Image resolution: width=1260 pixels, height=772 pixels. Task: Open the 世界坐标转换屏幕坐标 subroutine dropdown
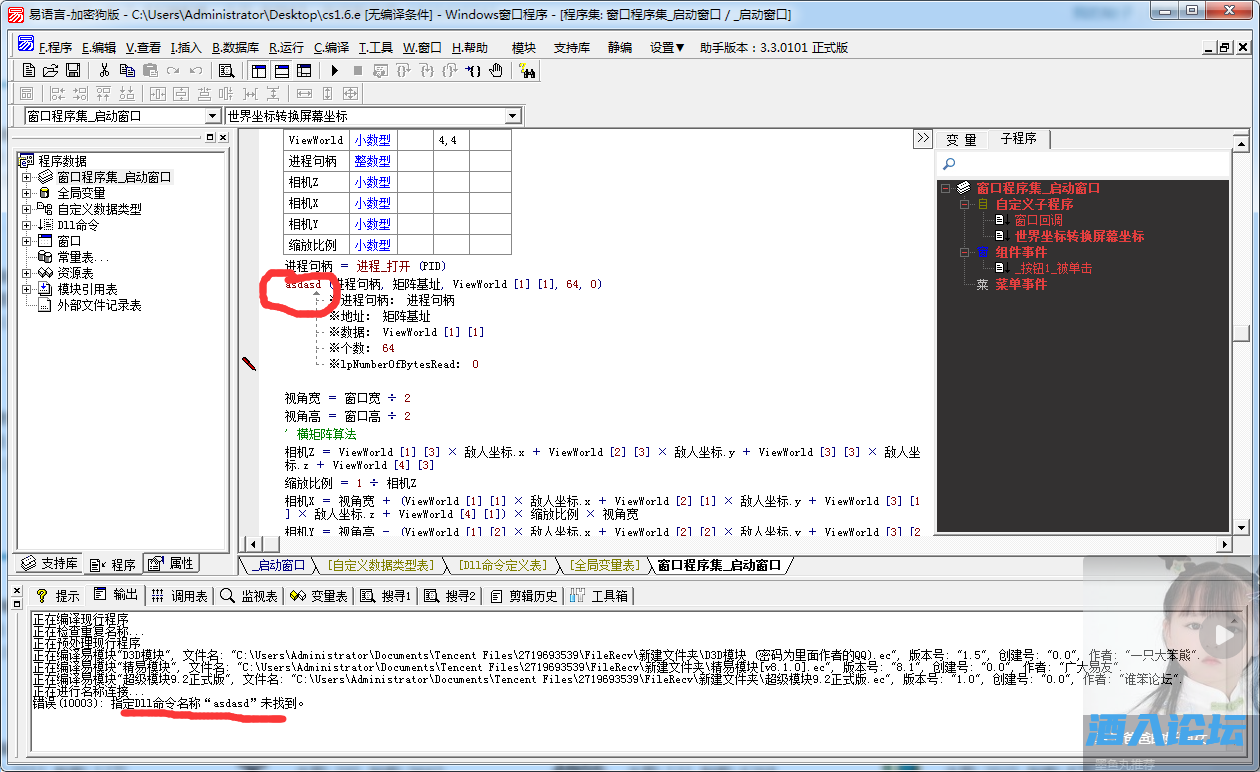[512, 115]
